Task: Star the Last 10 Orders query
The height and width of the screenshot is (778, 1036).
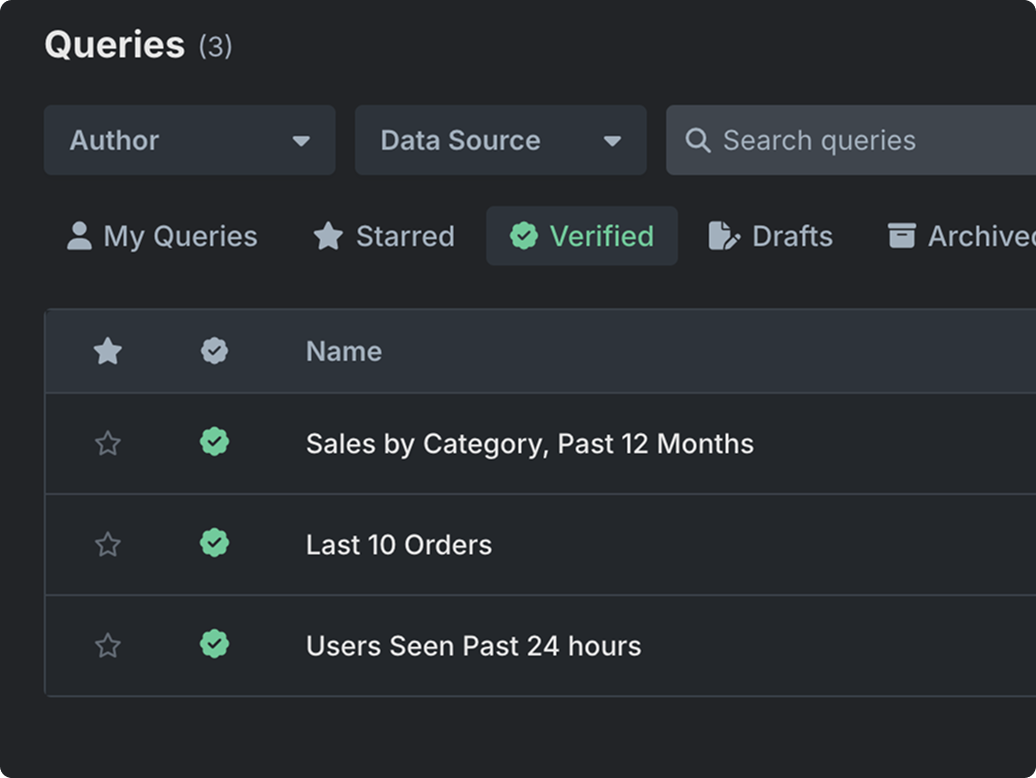Action: (x=107, y=544)
